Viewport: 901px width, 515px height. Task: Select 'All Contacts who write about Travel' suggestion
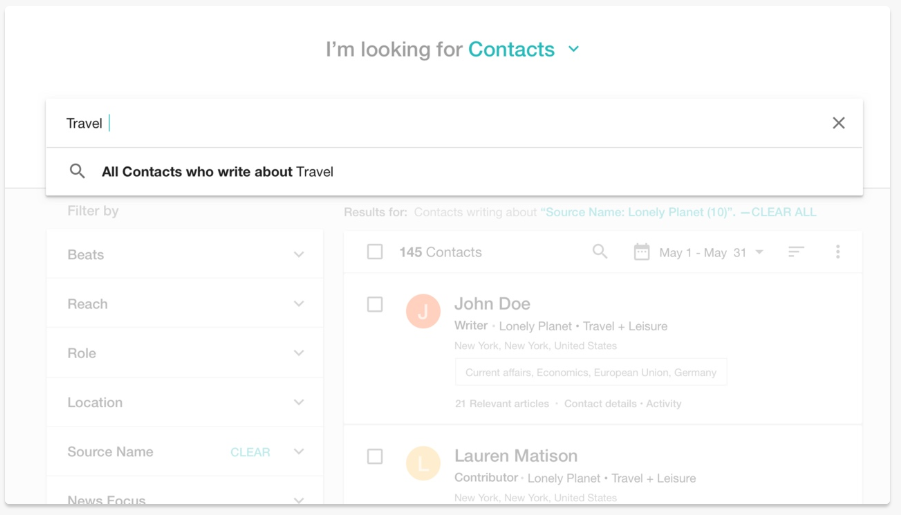click(x=218, y=172)
